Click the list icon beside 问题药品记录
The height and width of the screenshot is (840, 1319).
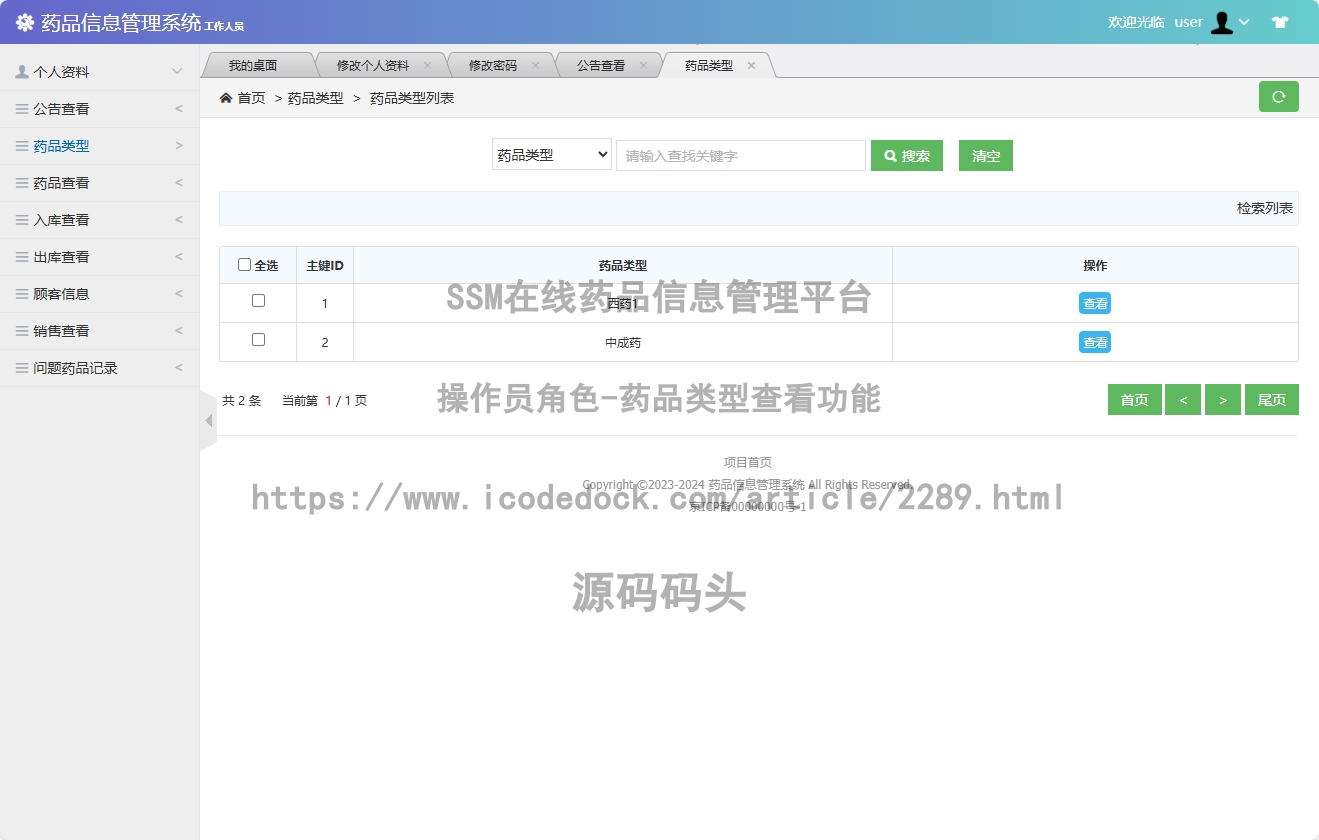(22, 368)
